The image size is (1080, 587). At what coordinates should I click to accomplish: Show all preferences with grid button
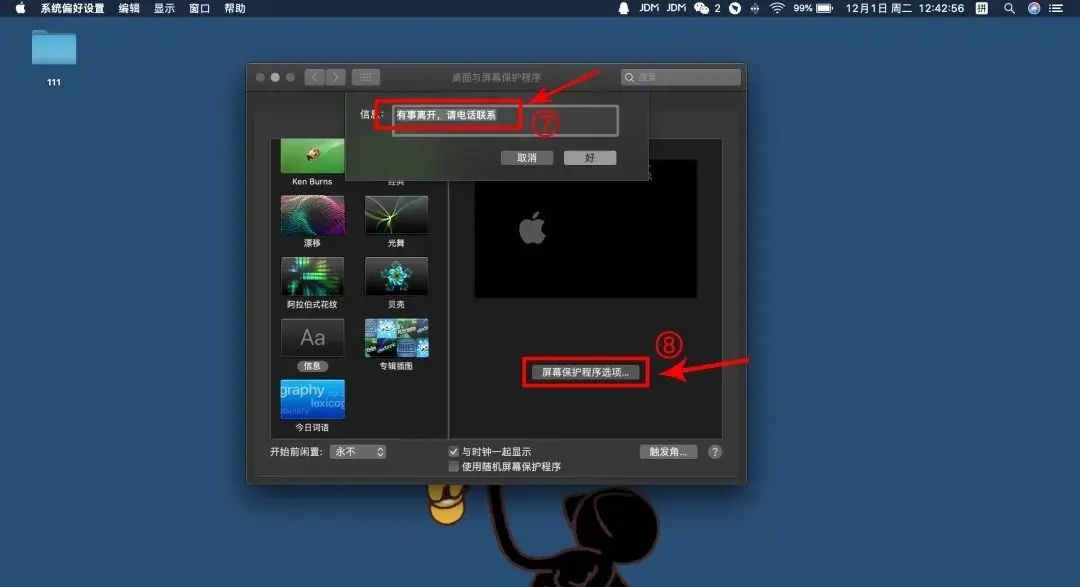366,77
